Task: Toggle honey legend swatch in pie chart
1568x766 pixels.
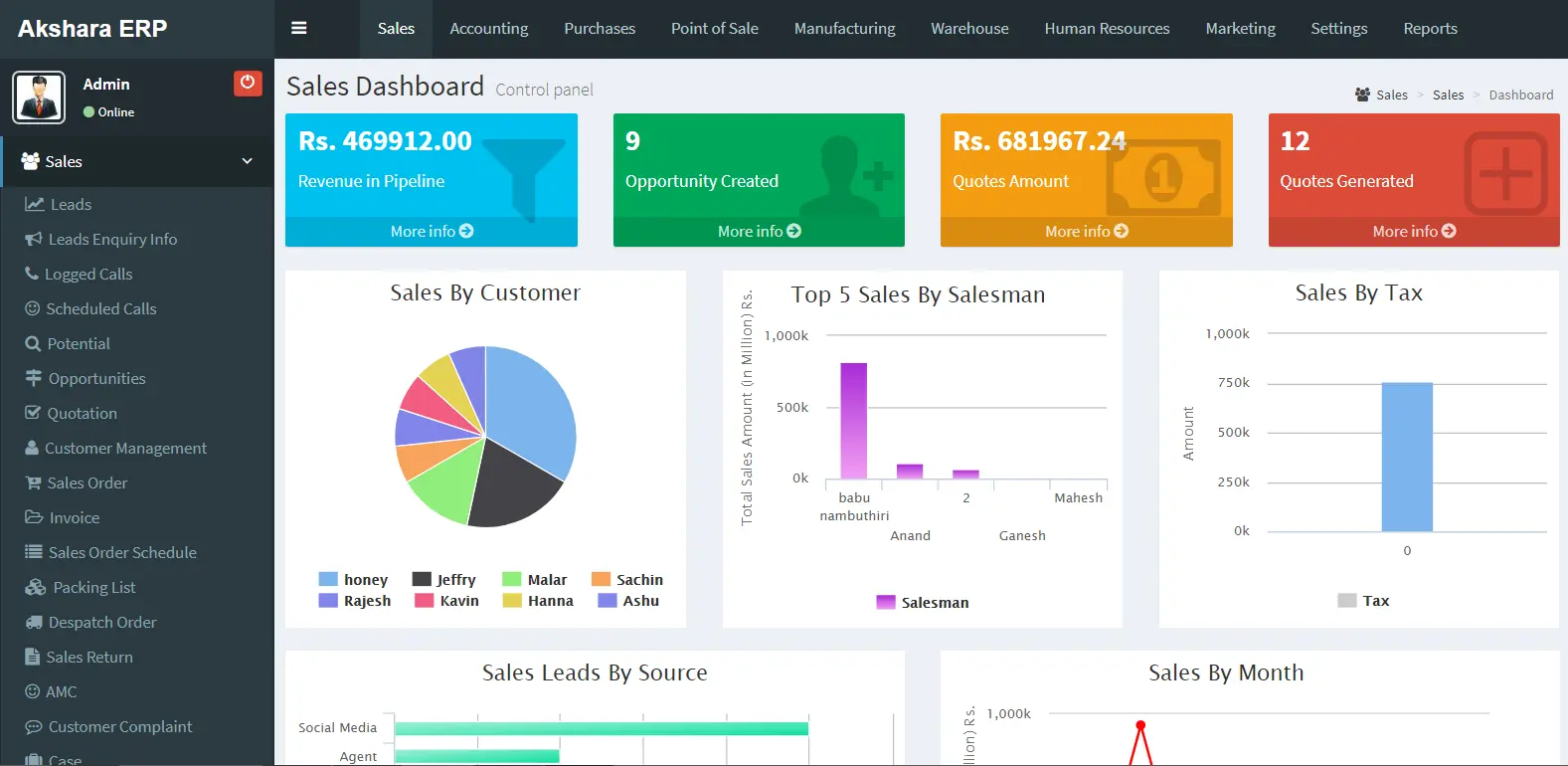Action: [328, 579]
